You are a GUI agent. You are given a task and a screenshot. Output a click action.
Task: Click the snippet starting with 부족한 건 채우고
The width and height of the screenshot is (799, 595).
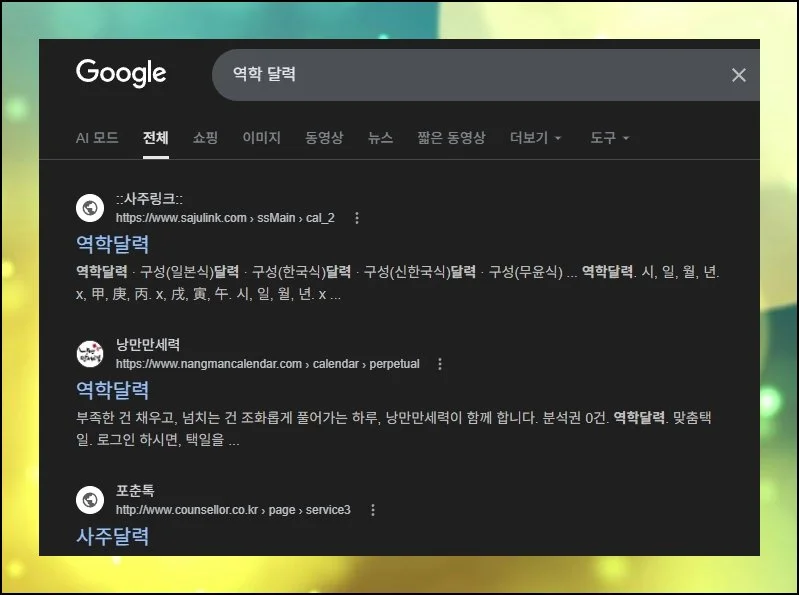coord(393,428)
